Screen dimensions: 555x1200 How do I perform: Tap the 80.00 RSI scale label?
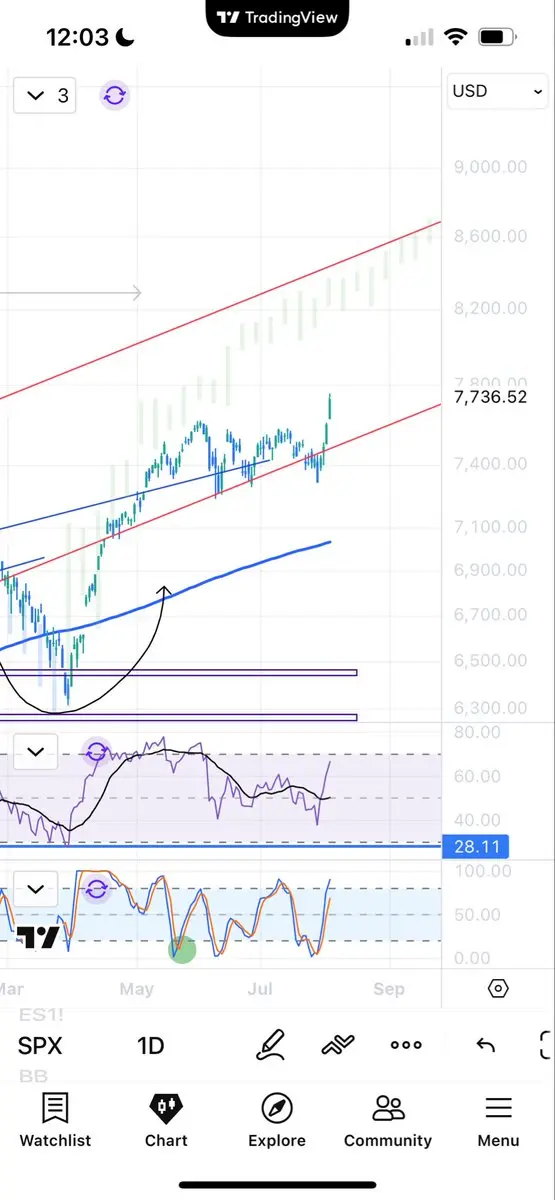pos(477,732)
